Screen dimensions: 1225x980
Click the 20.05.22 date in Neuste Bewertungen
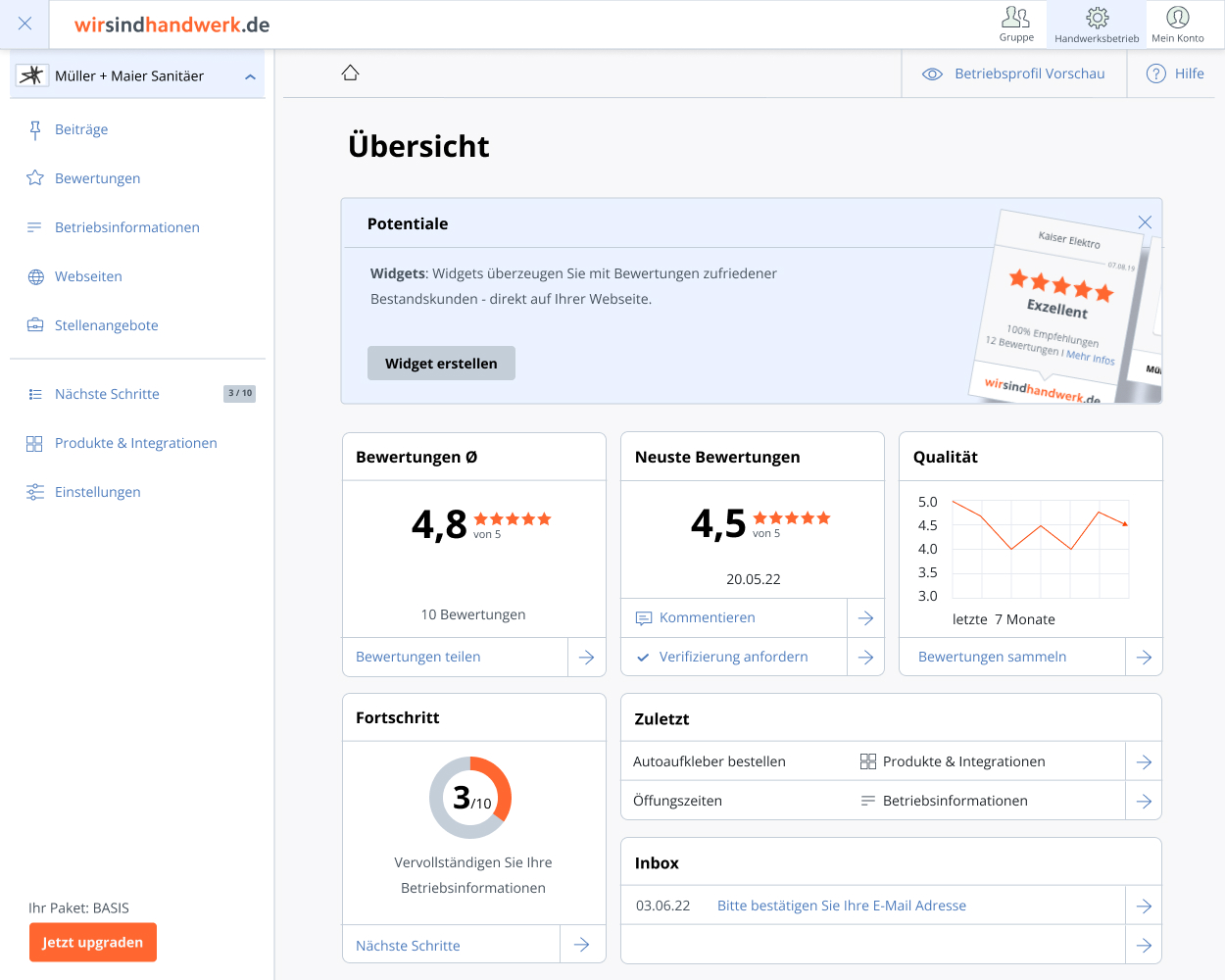point(754,579)
